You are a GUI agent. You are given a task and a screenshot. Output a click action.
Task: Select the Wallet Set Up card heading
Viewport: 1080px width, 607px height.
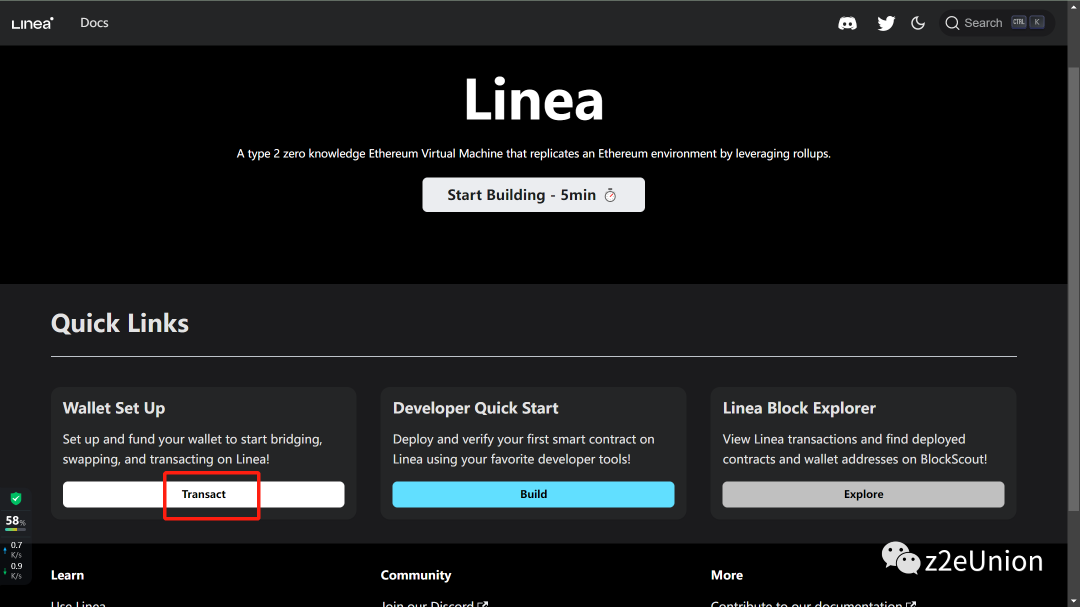(114, 408)
